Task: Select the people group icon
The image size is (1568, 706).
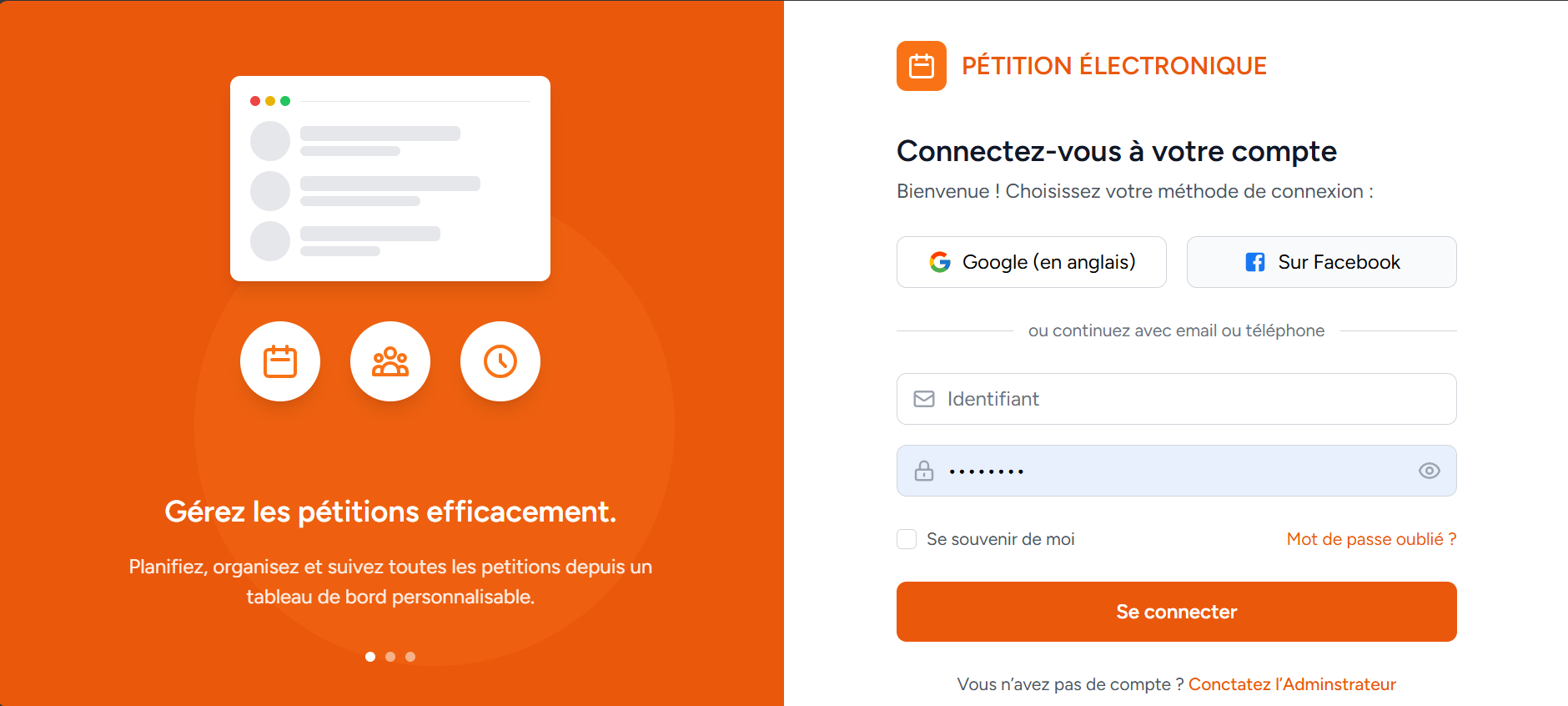Action: click(x=389, y=361)
